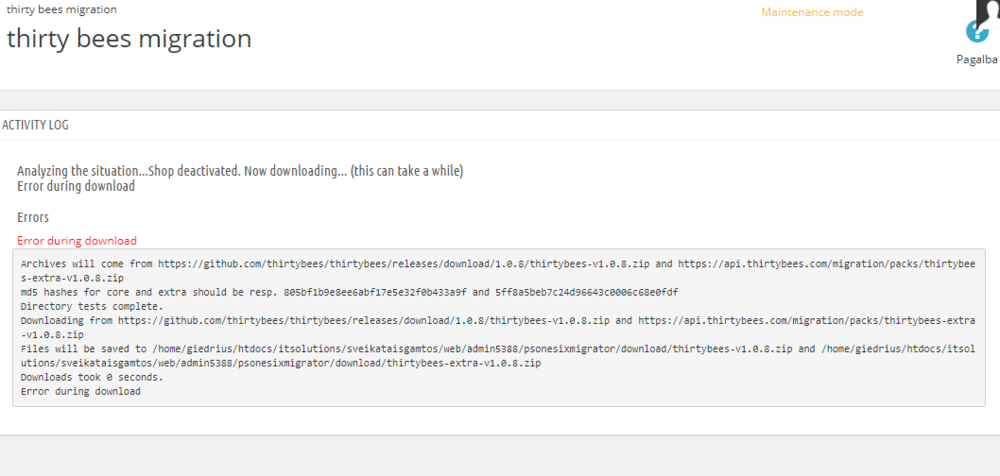Click the Maintenance mode link

[x=812, y=12]
